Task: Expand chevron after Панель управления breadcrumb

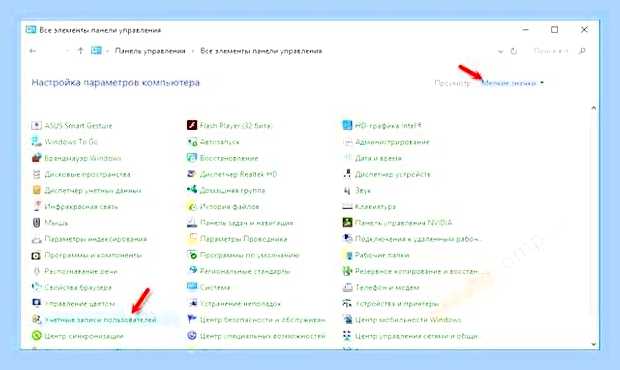Action: (x=193, y=51)
